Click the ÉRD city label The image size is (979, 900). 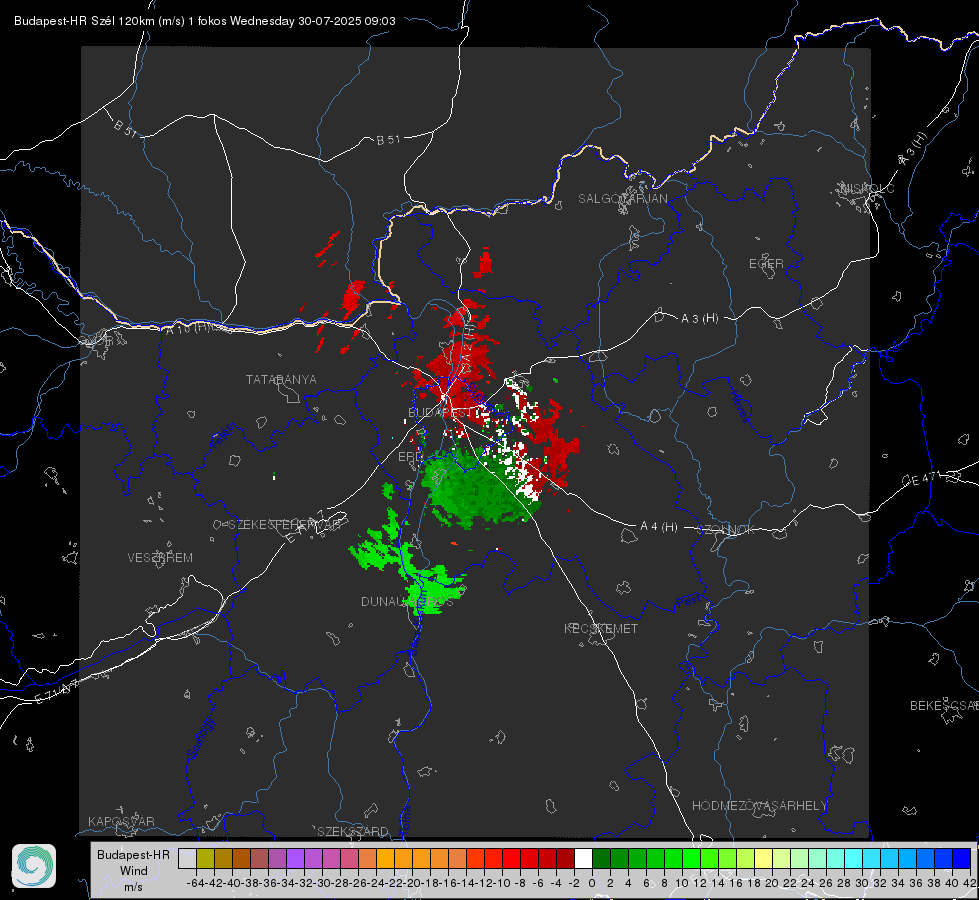click(x=410, y=457)
